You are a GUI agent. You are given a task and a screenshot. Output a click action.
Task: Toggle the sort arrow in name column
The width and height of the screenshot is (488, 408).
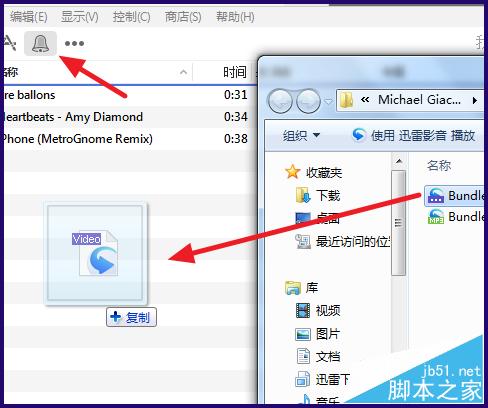(183, 72)
